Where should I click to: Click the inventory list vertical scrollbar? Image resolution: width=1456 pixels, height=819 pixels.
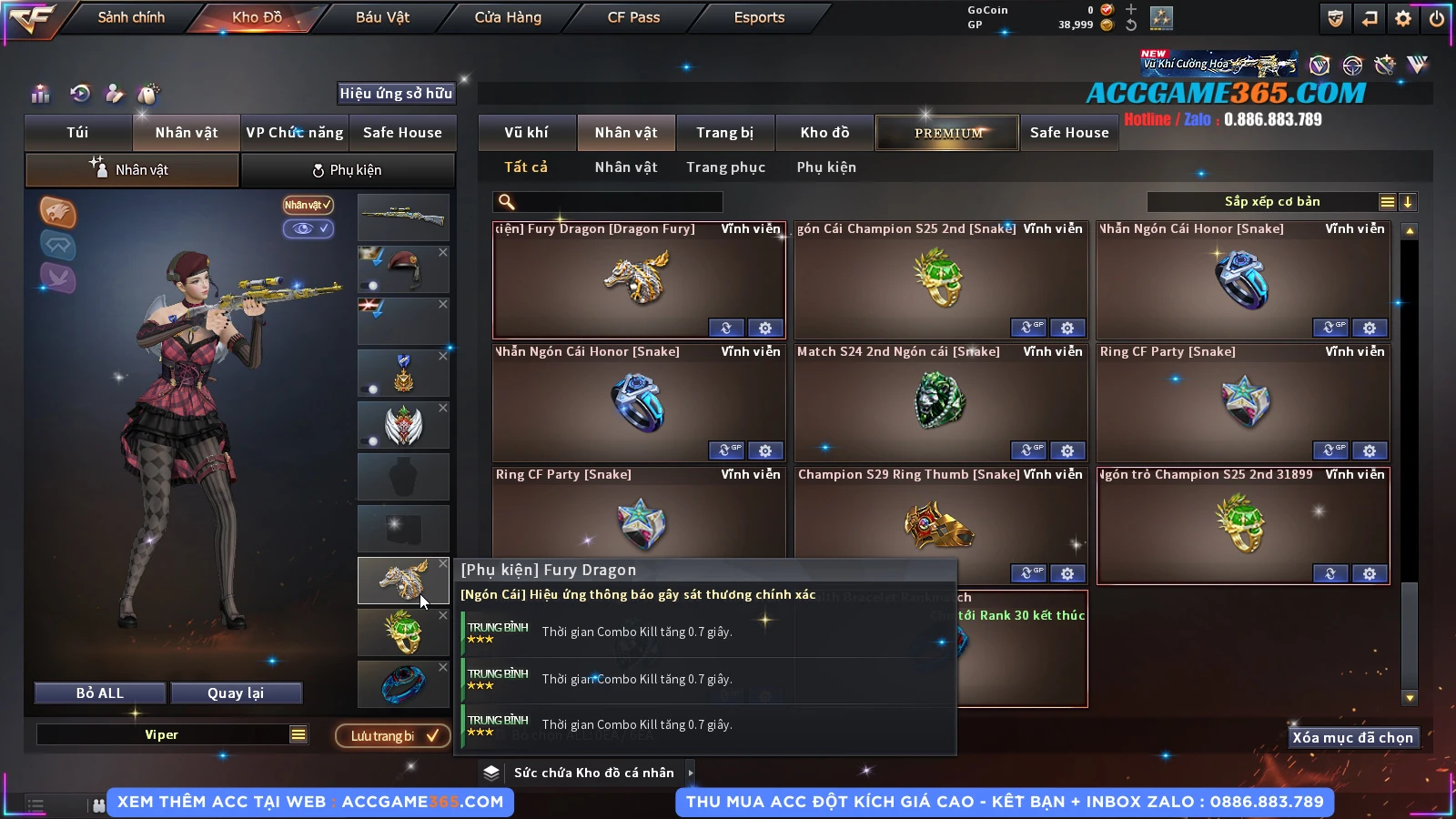point(1410,464)
